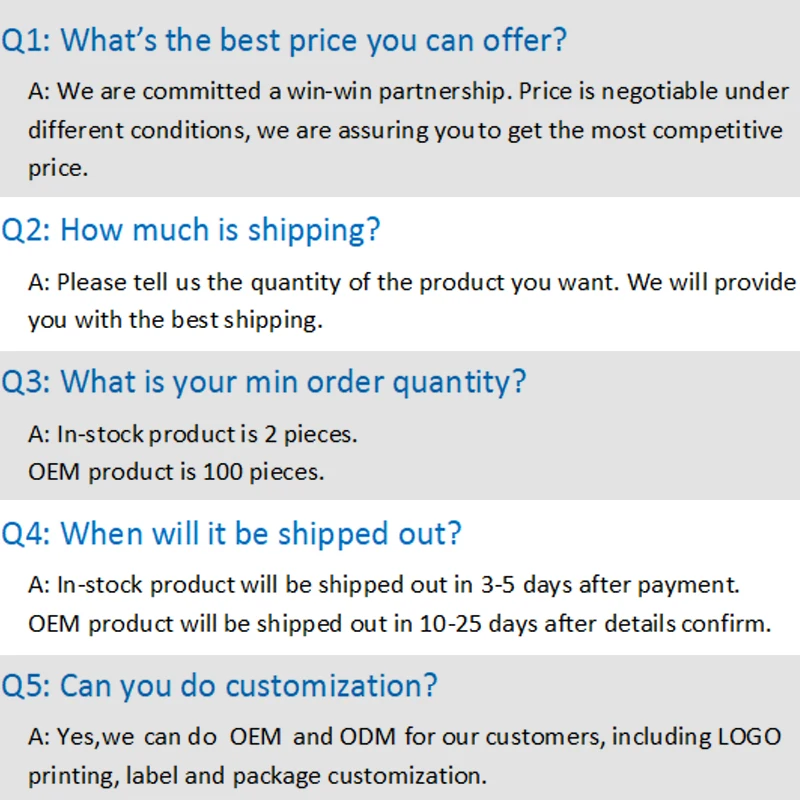Select the "OEM product is 100 pieces." line
The width and height of the screenshot is (800, 800).
[176, 472]
